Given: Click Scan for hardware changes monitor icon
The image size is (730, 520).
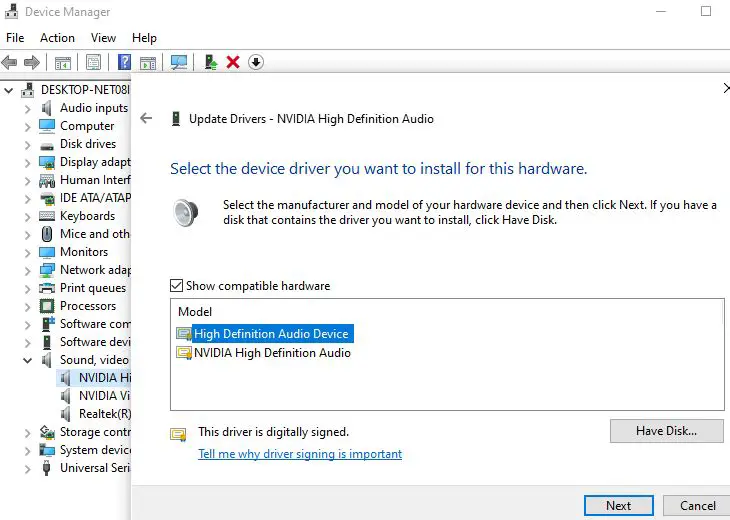Looking at the screenshot, I should [179, 62].
